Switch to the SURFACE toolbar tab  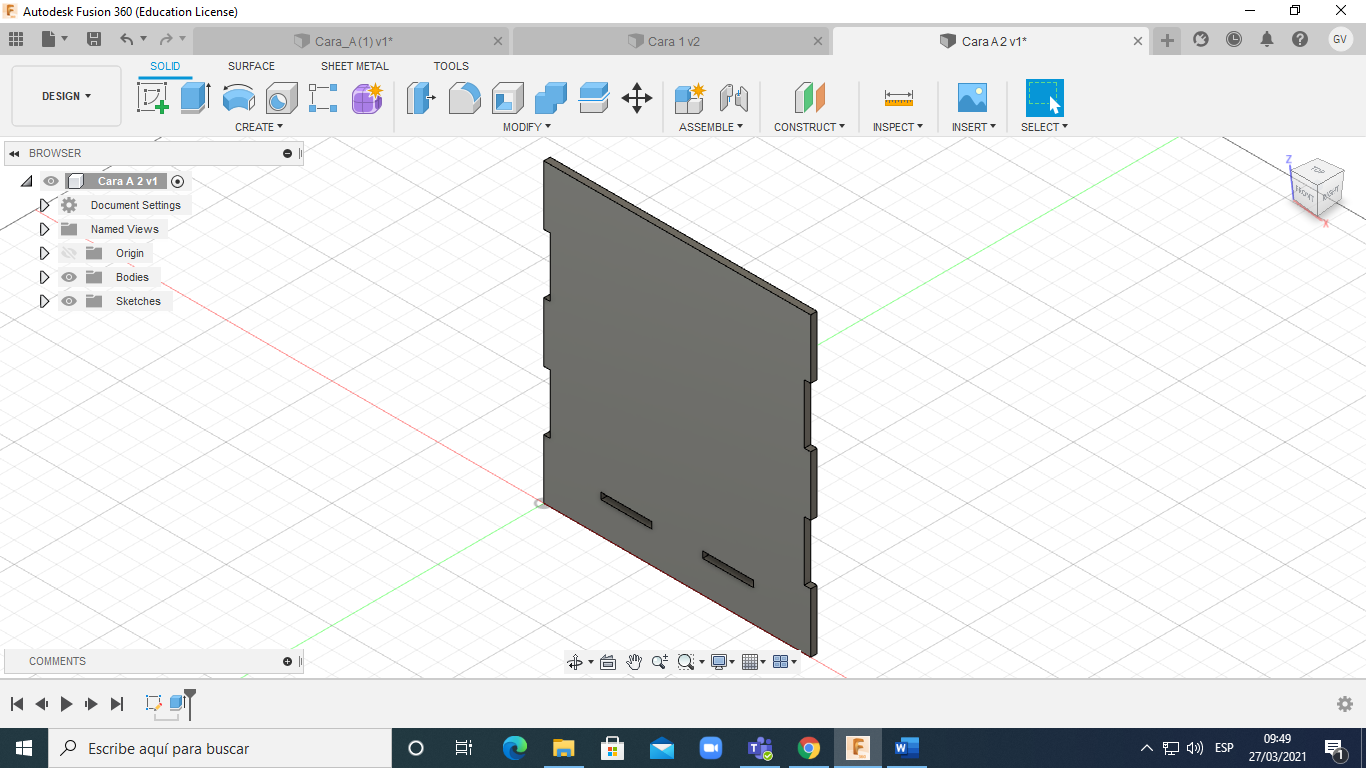251,66
